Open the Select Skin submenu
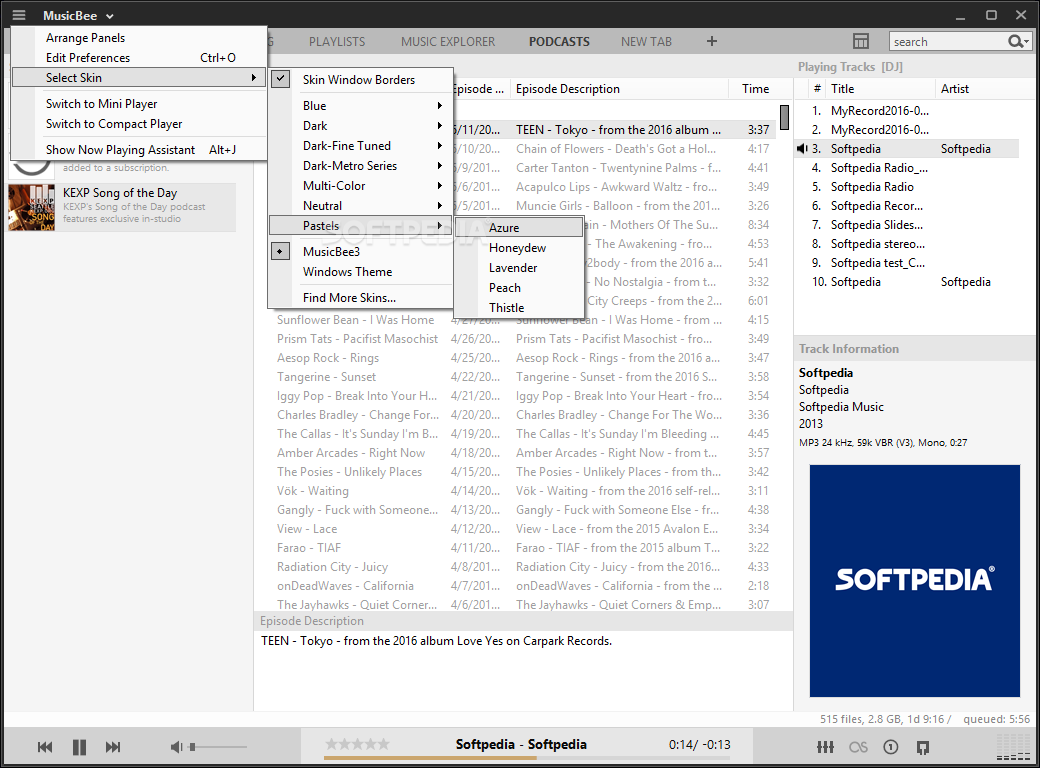The width and height of the screenshot is (1040, 768). point(139,78)
